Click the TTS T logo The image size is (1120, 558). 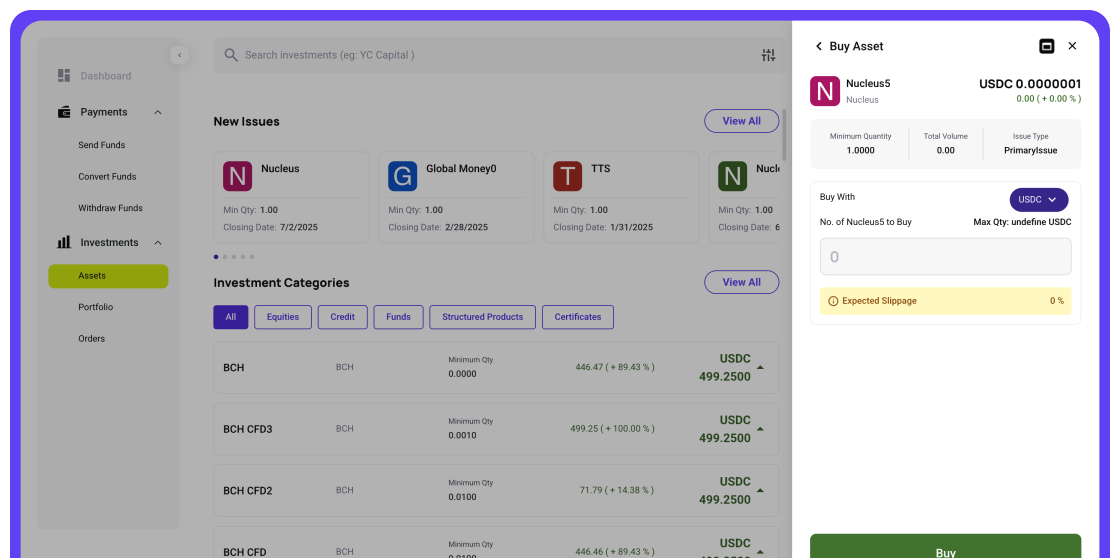(567, 176)
